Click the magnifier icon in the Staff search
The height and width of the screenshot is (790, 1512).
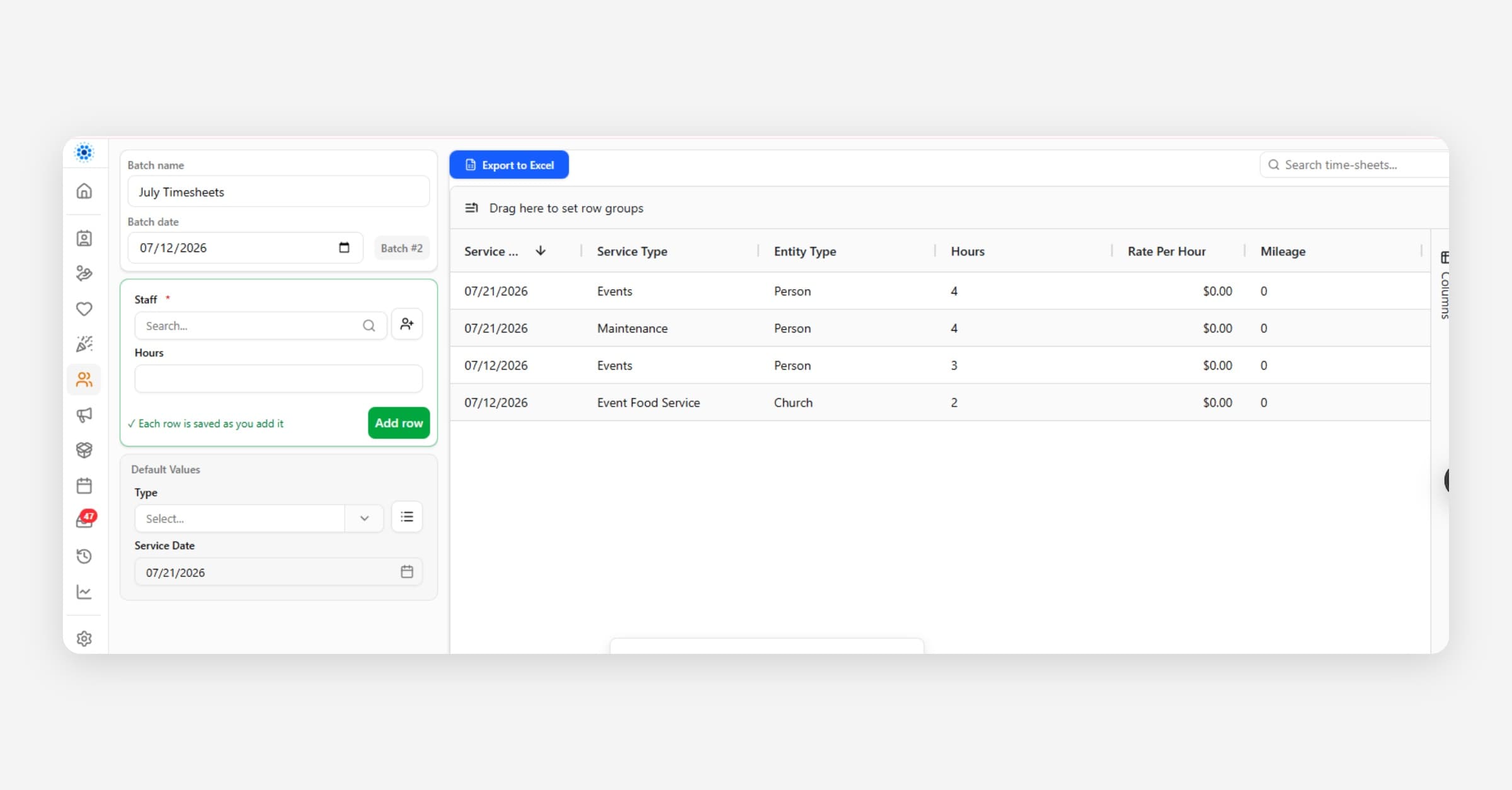click(x=369, y=326)
